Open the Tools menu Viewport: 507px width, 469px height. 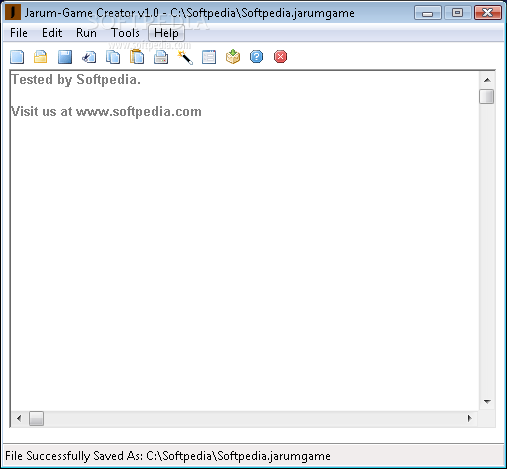pos(125,33)
